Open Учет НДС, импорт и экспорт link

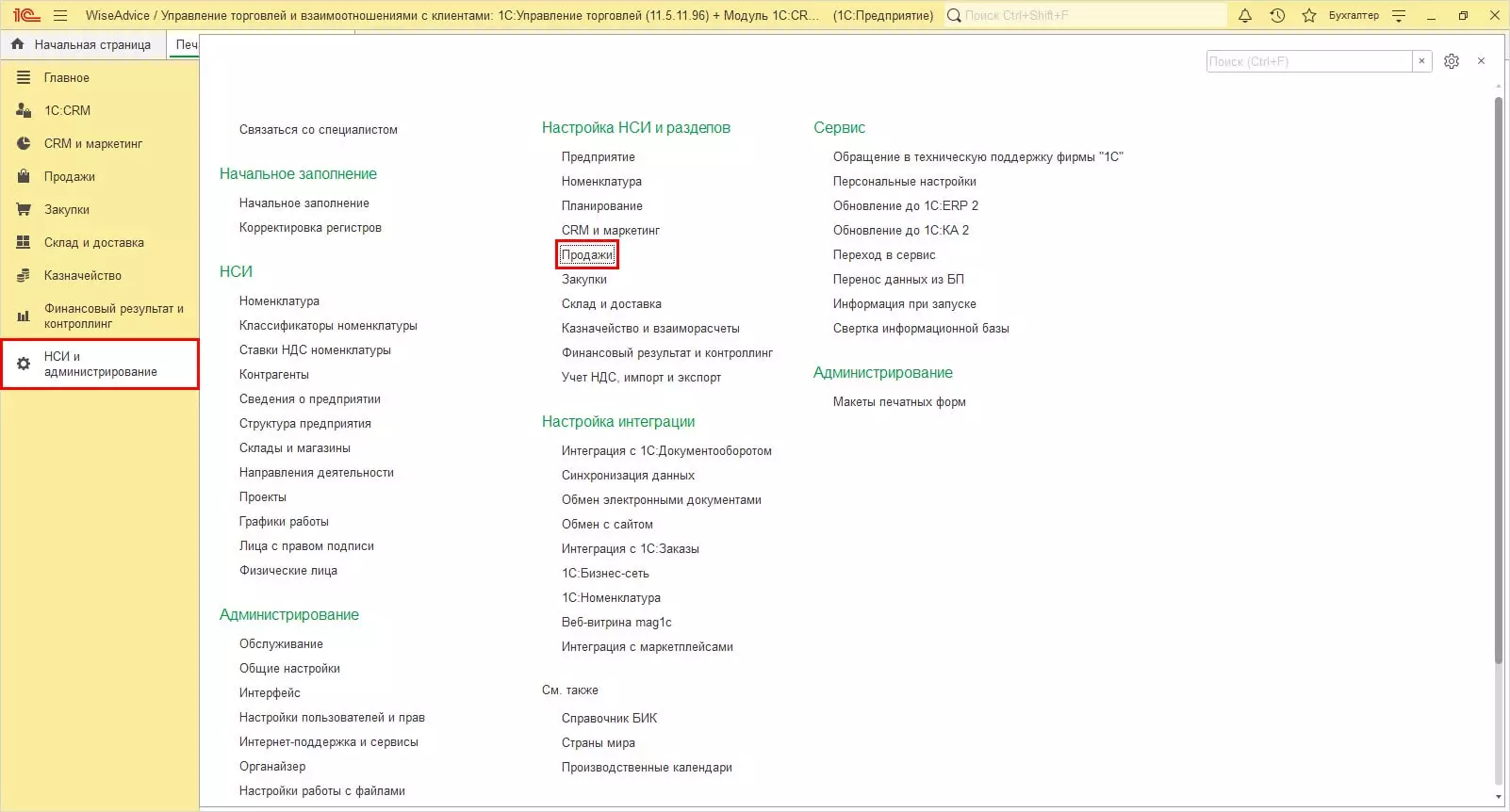click(641, 377)
